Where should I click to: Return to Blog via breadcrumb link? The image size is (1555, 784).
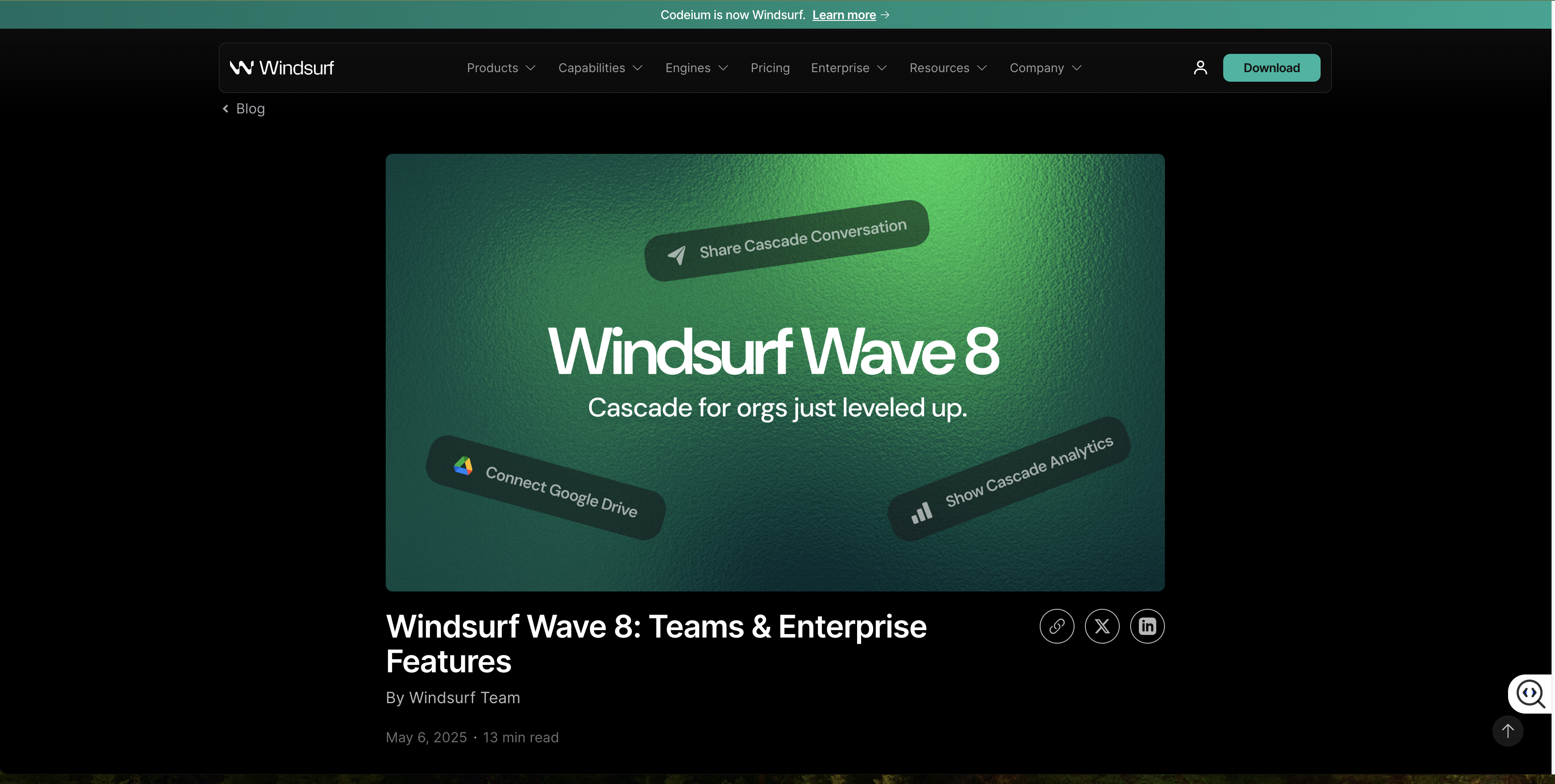tap(250, 109)
